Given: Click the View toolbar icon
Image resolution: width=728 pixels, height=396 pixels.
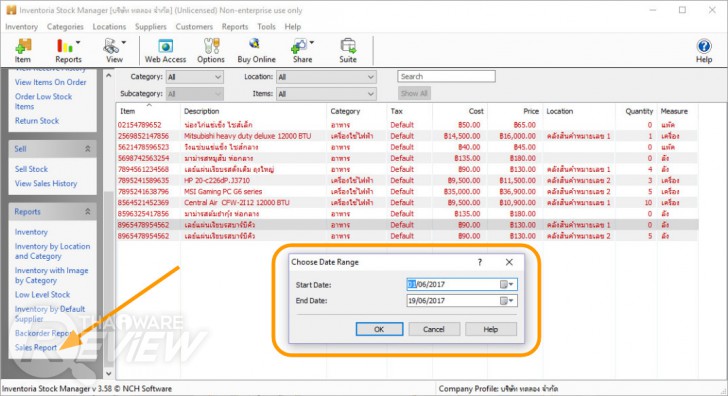Looking at the screenshot, I should click(114, 51).
